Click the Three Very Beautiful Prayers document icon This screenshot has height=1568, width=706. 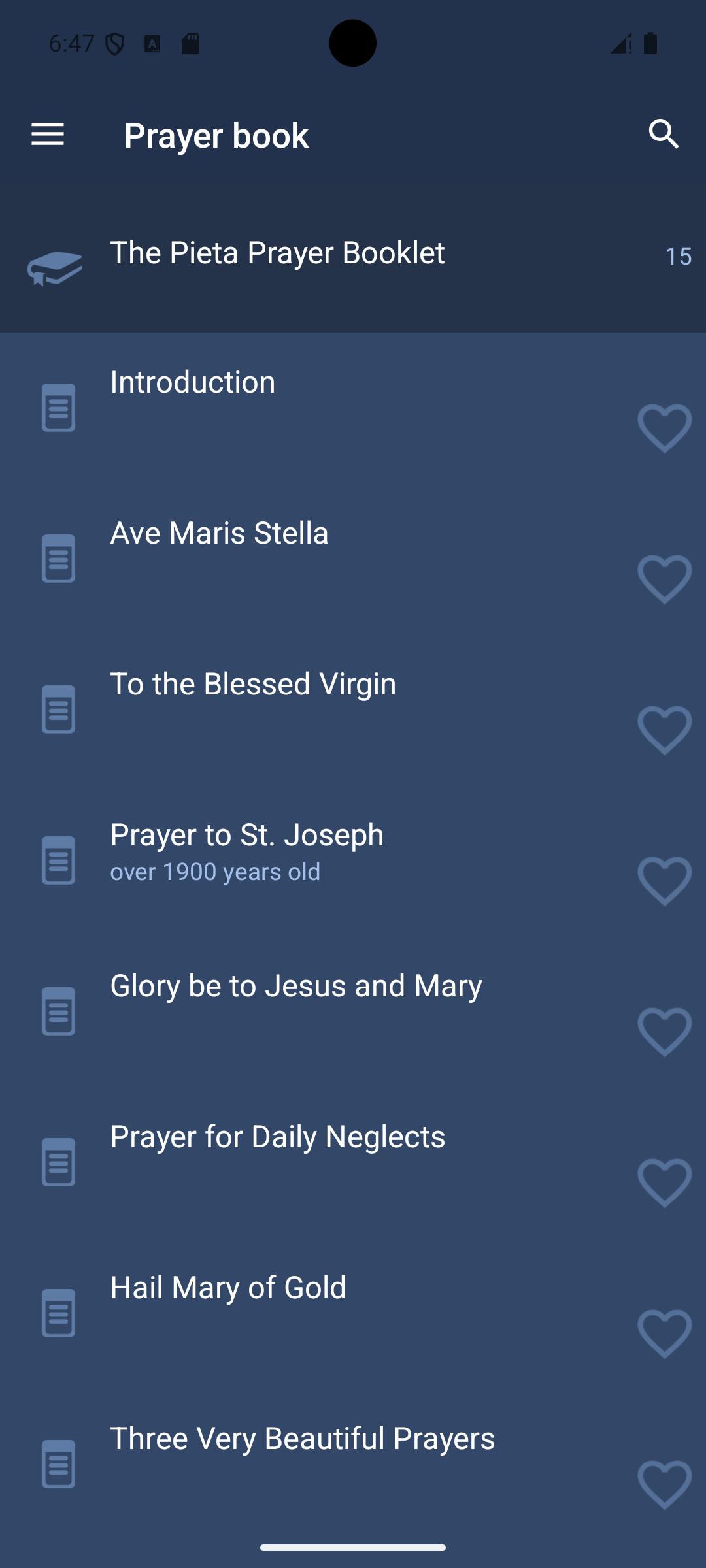(x=58, y=1464)
